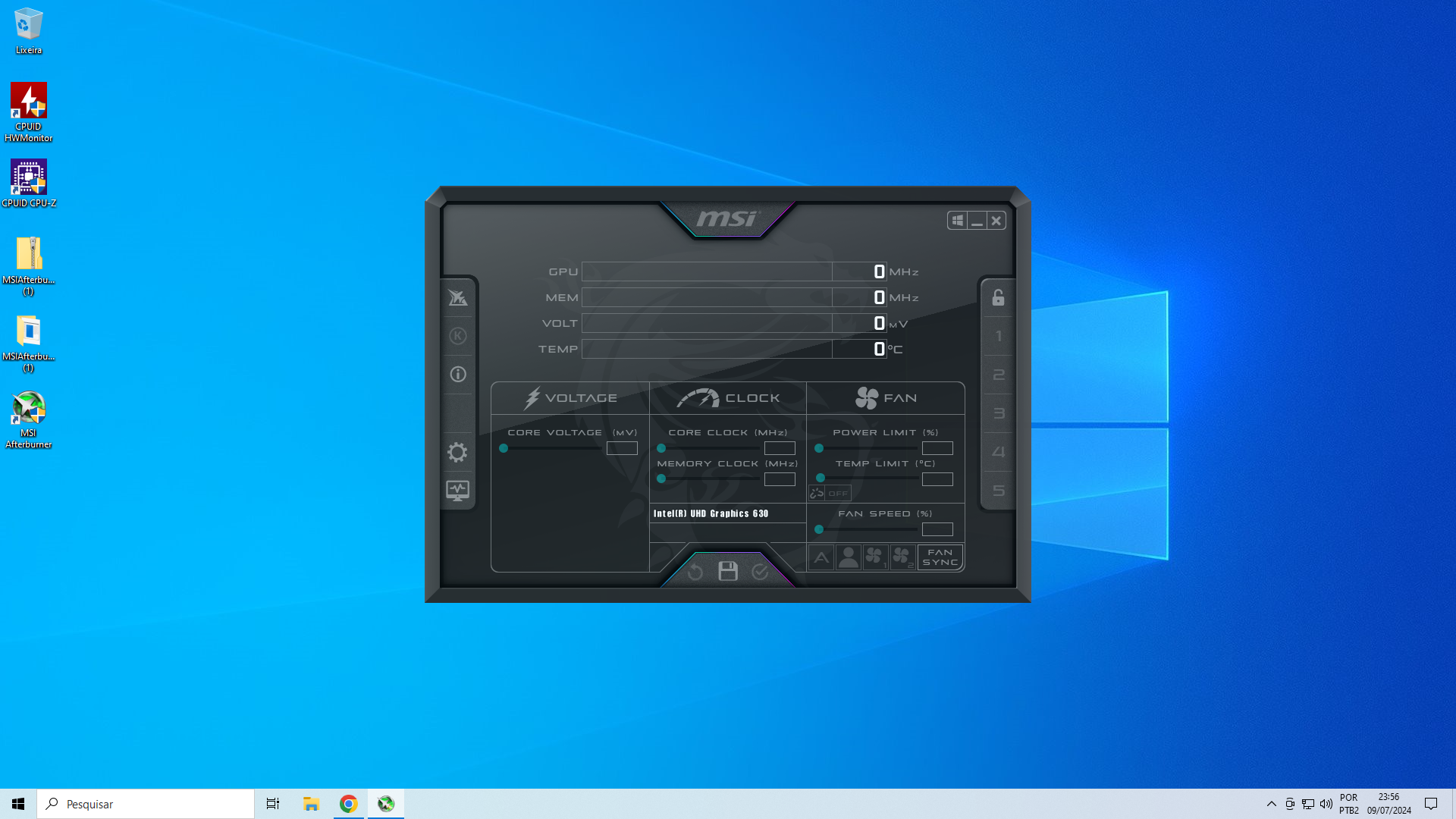
Task: Click the TEMP °C usage bar
Action: point(734,349)
